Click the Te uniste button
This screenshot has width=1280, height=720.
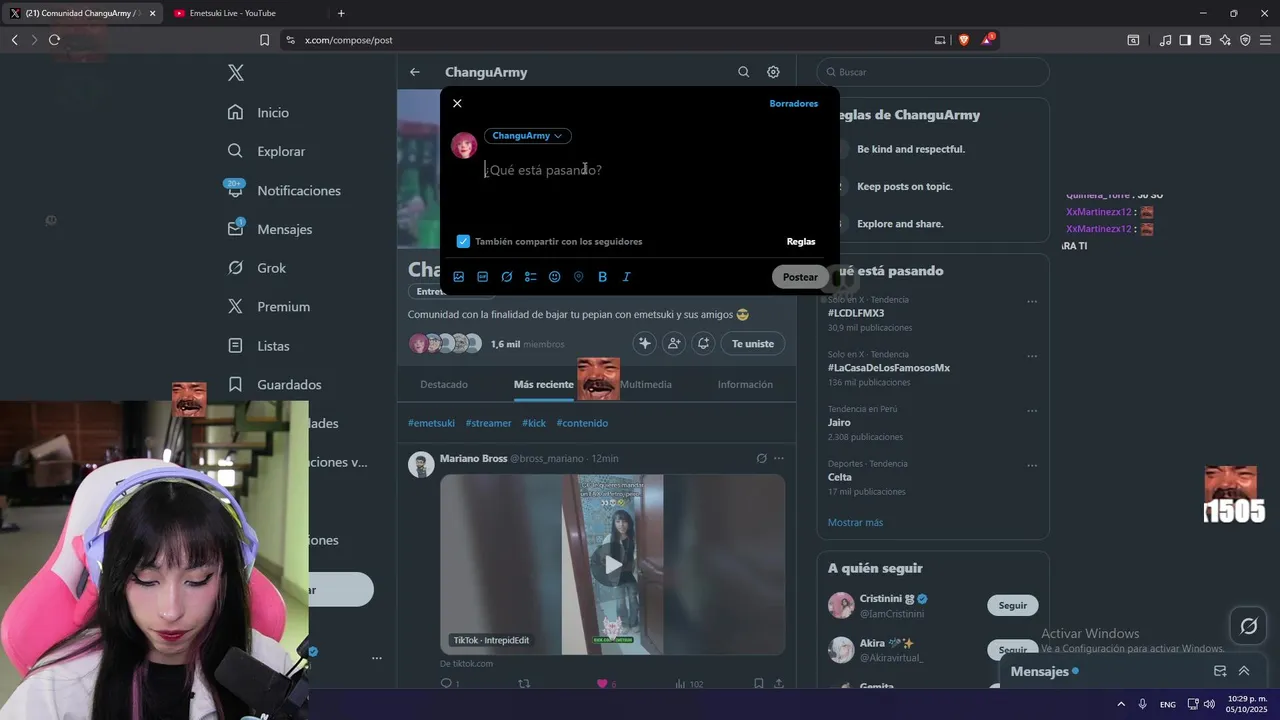[x=753, y=344]
